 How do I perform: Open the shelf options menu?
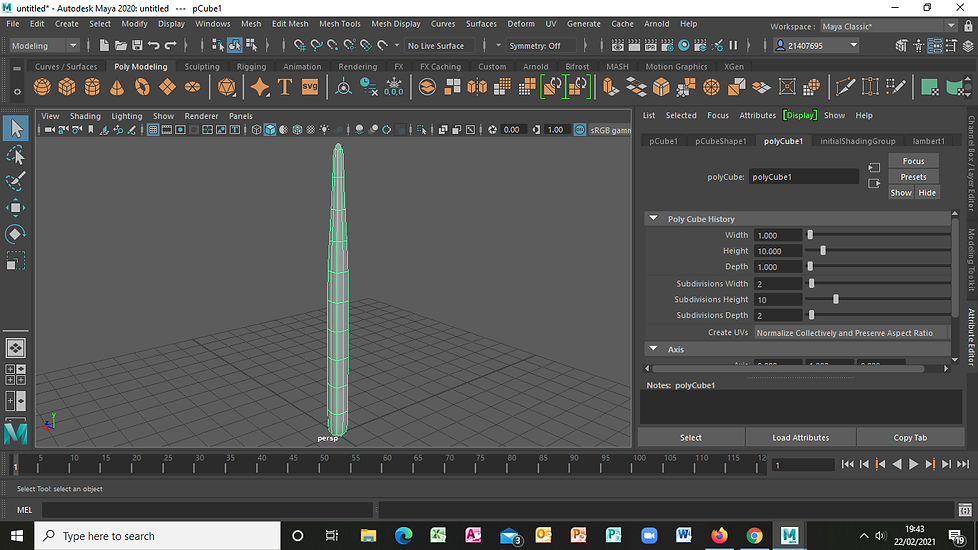pos(17,92)
